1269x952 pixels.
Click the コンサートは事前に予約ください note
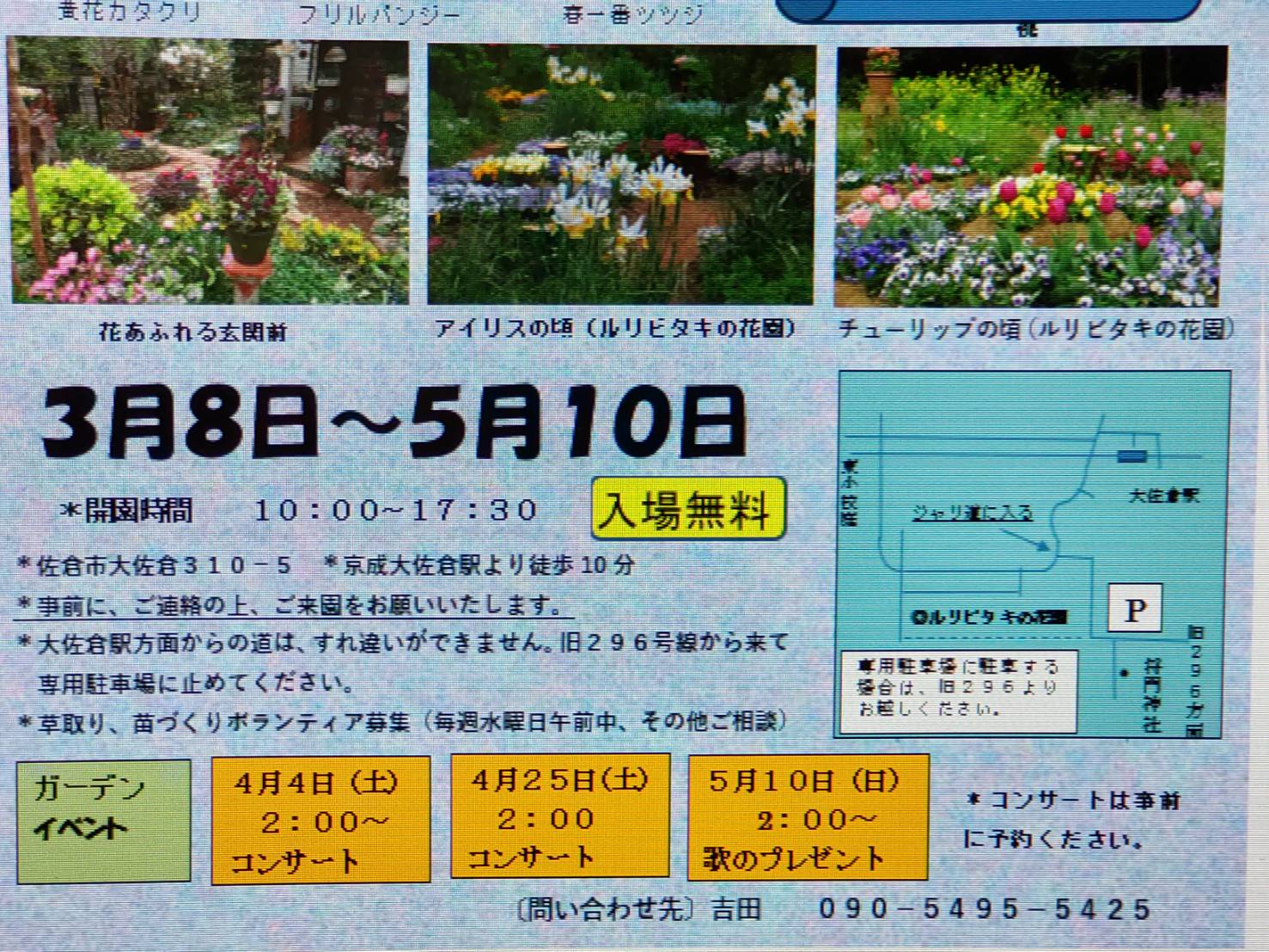tap(1072, 820)
